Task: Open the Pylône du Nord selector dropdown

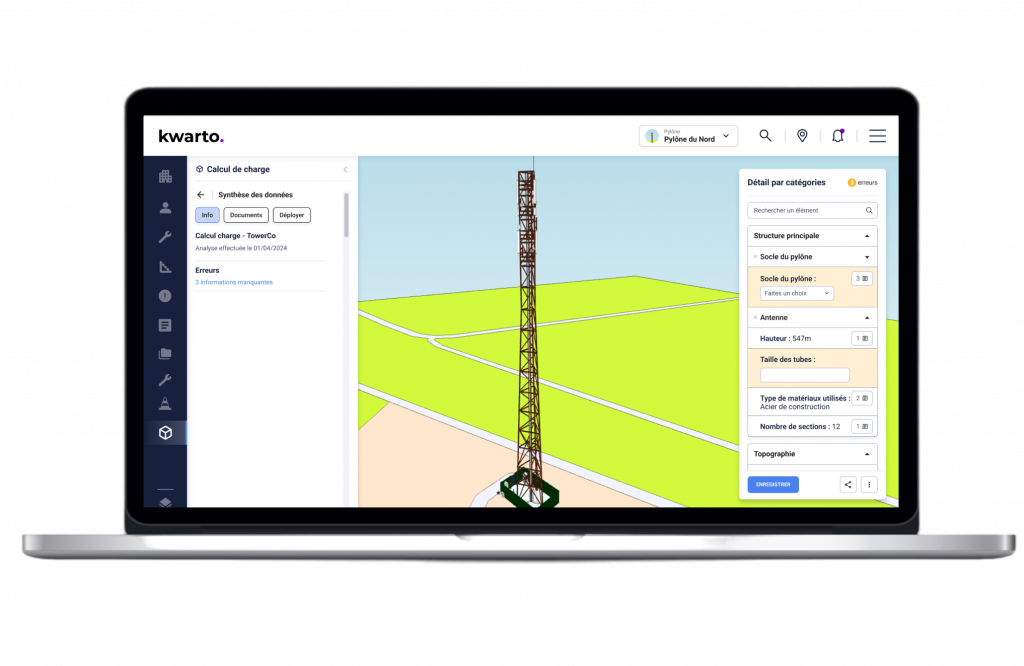Action: pos(688,136)
